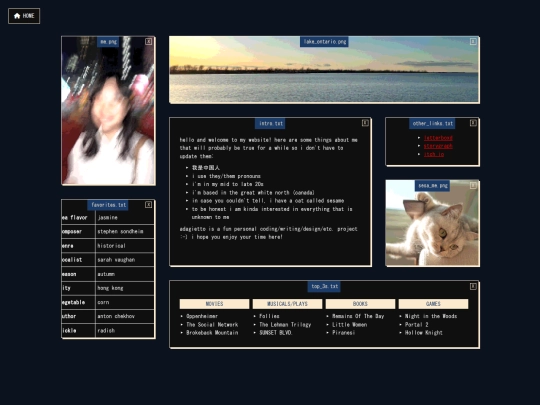The height and width of the screenshot is (405, 540).
Task: Click Brokeback Mountain list item
Action: (212, 333)
